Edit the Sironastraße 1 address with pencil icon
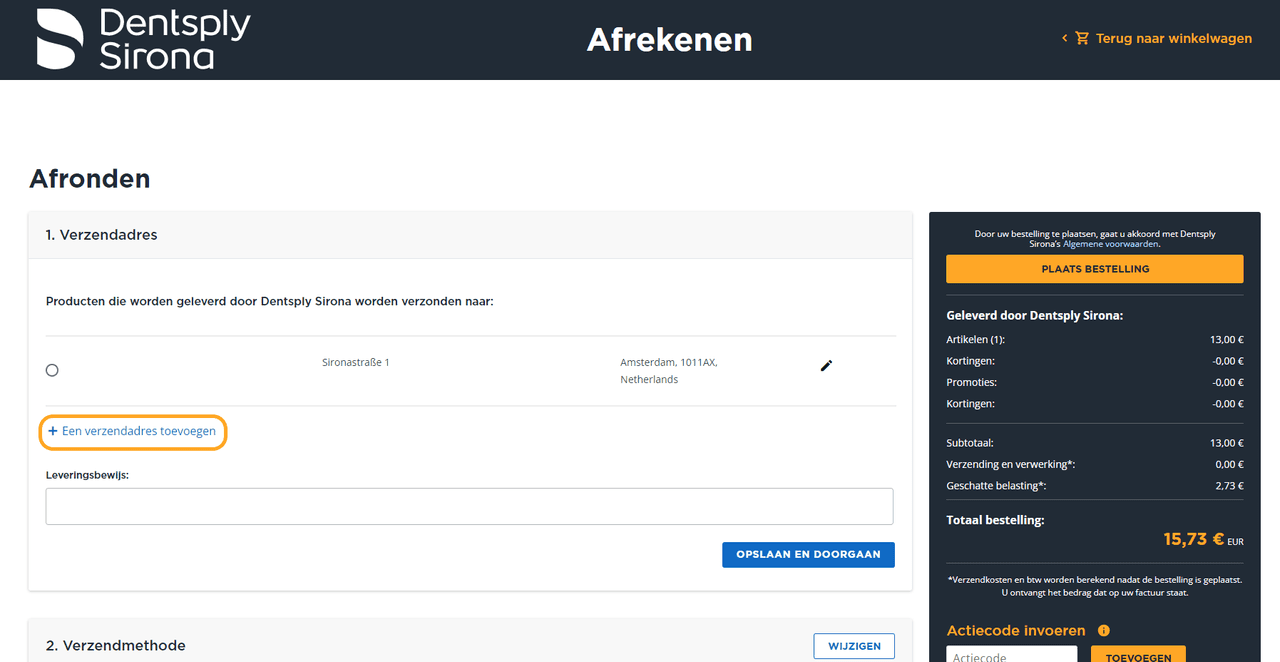 tap(826, 366)
